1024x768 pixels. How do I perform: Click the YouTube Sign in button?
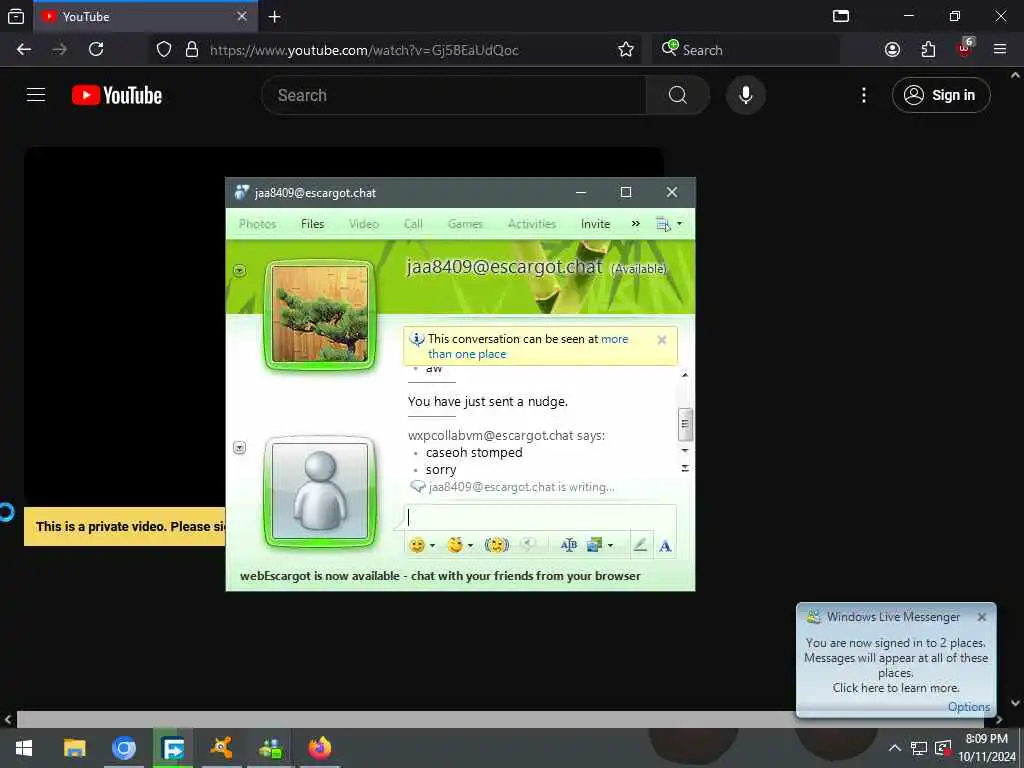tap(941, 95)
